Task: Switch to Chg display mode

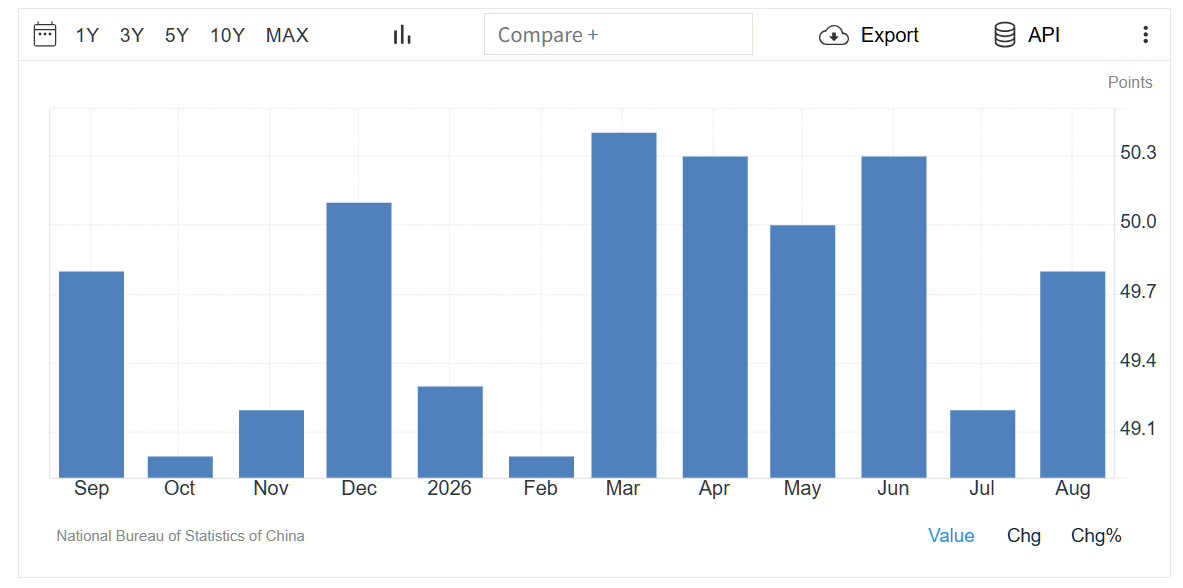Action: click(1024, 536)
